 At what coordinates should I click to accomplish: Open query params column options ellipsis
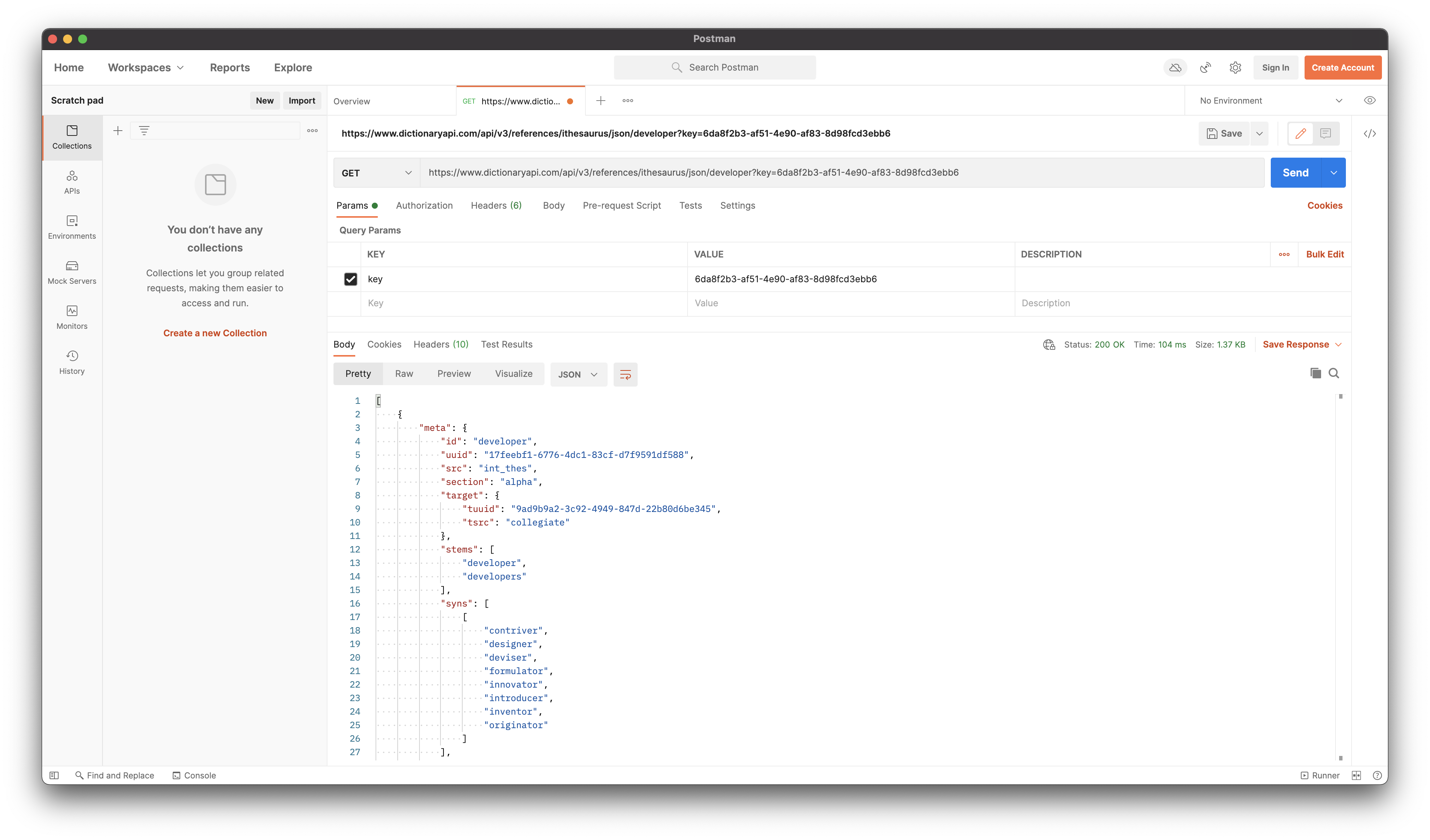coord(1284,255)
